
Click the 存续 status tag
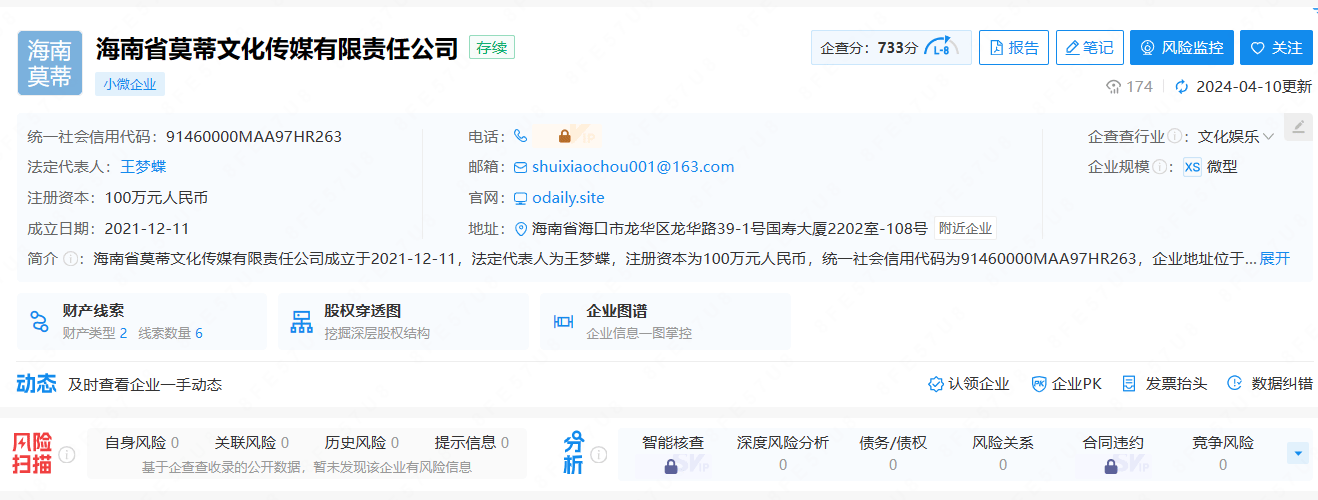[x=492, y=47]
